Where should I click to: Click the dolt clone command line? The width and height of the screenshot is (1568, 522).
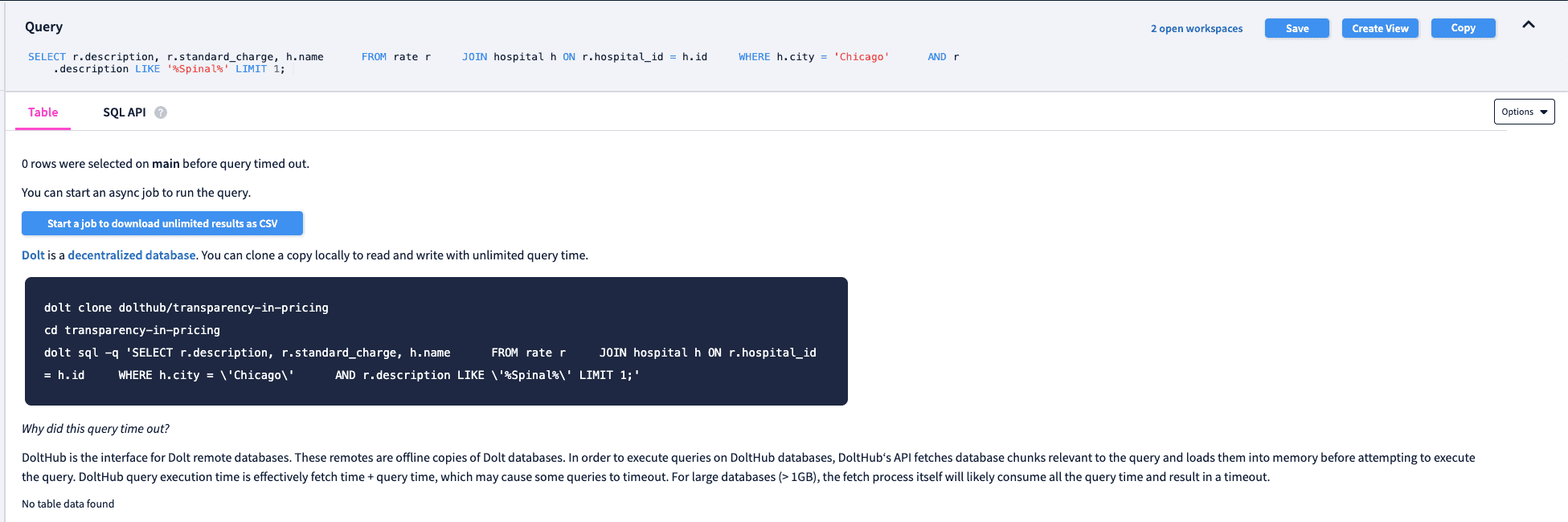coord(186,308)
